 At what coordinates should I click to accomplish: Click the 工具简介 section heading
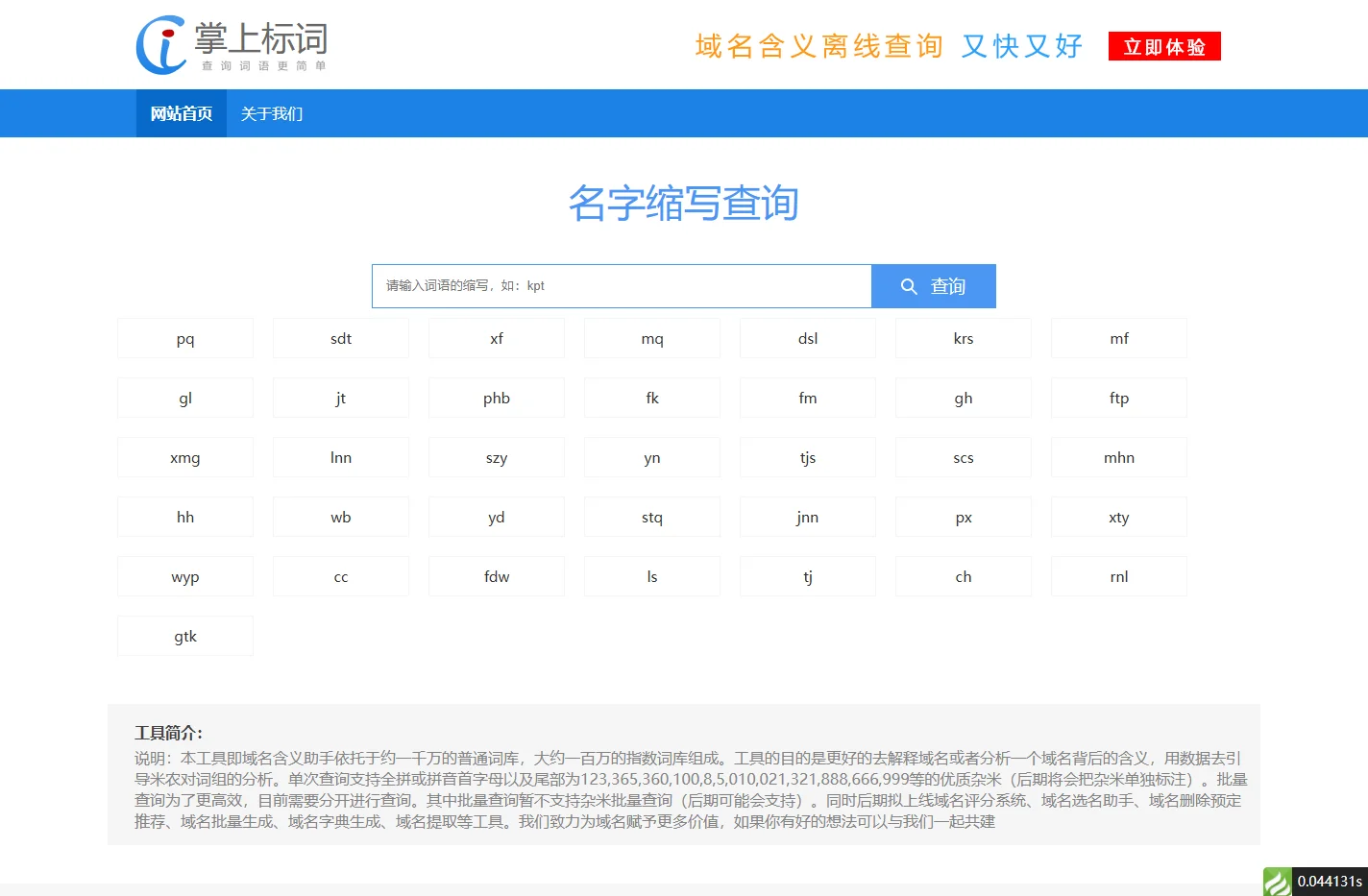pyautogui.click(x=168, y=733)
